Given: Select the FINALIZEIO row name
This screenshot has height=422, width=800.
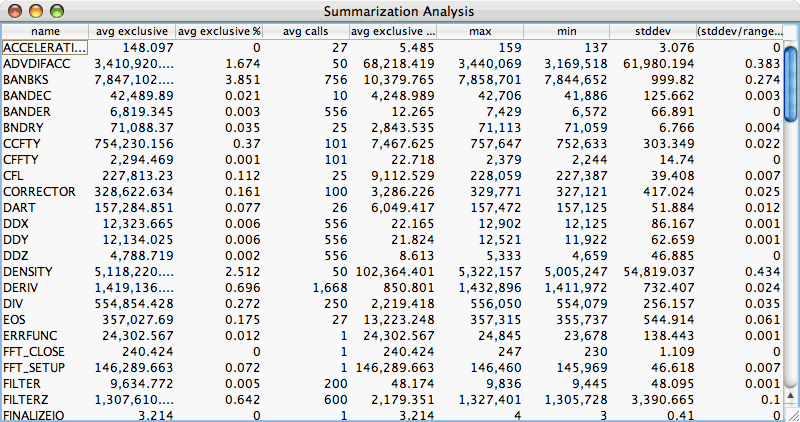Looking at the screenshot, I should [x=34, y=415].
